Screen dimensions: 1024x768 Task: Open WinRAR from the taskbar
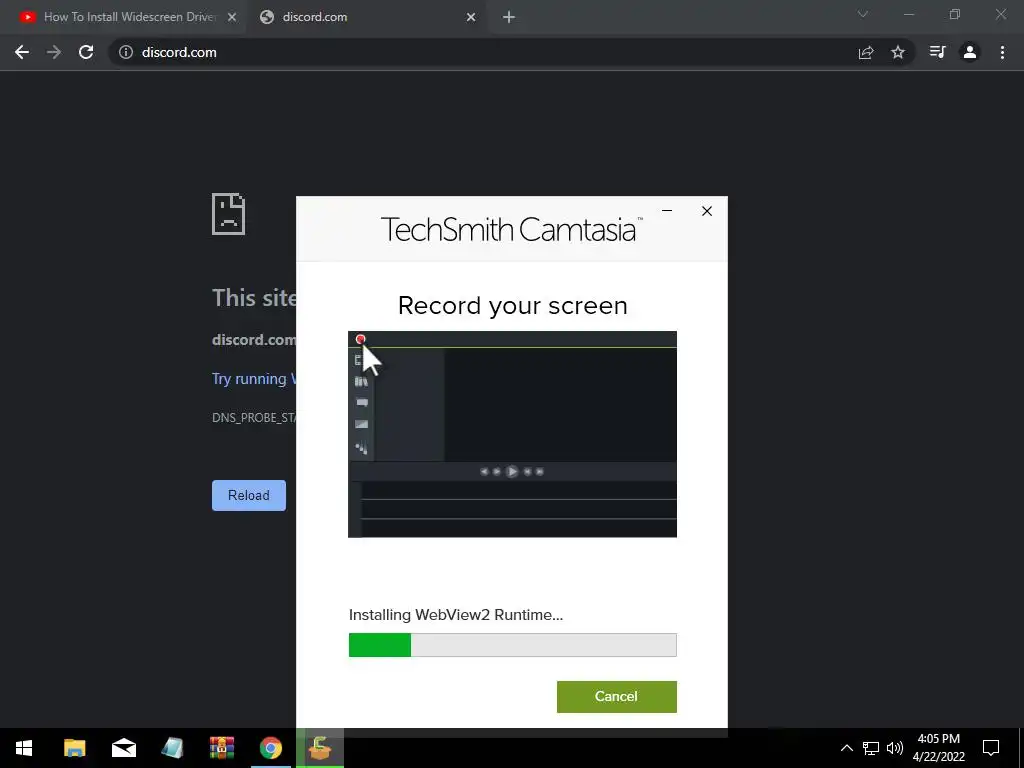coord(221,748)
